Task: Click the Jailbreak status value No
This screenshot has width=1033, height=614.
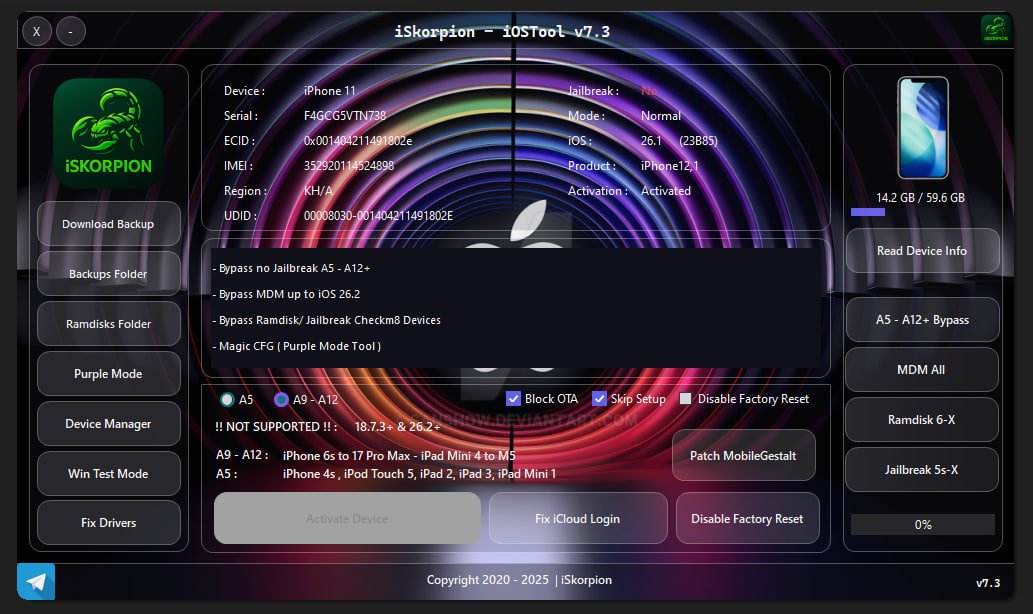Action: click(649, 91)
